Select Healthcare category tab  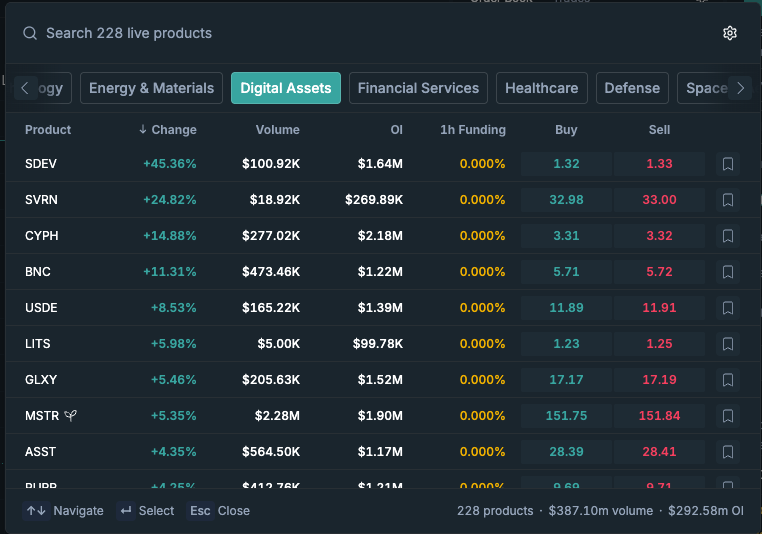click(541, 88)
